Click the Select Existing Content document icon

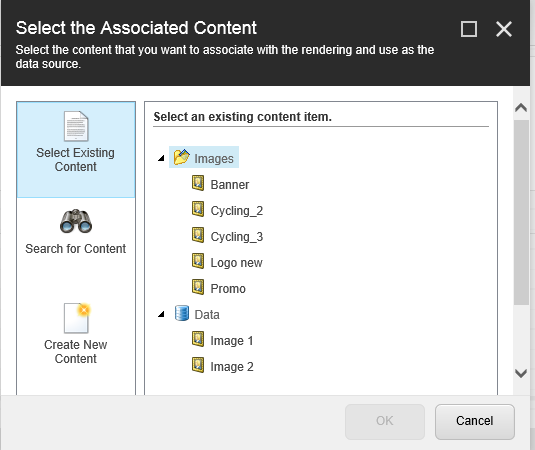[x=76, y=126]
